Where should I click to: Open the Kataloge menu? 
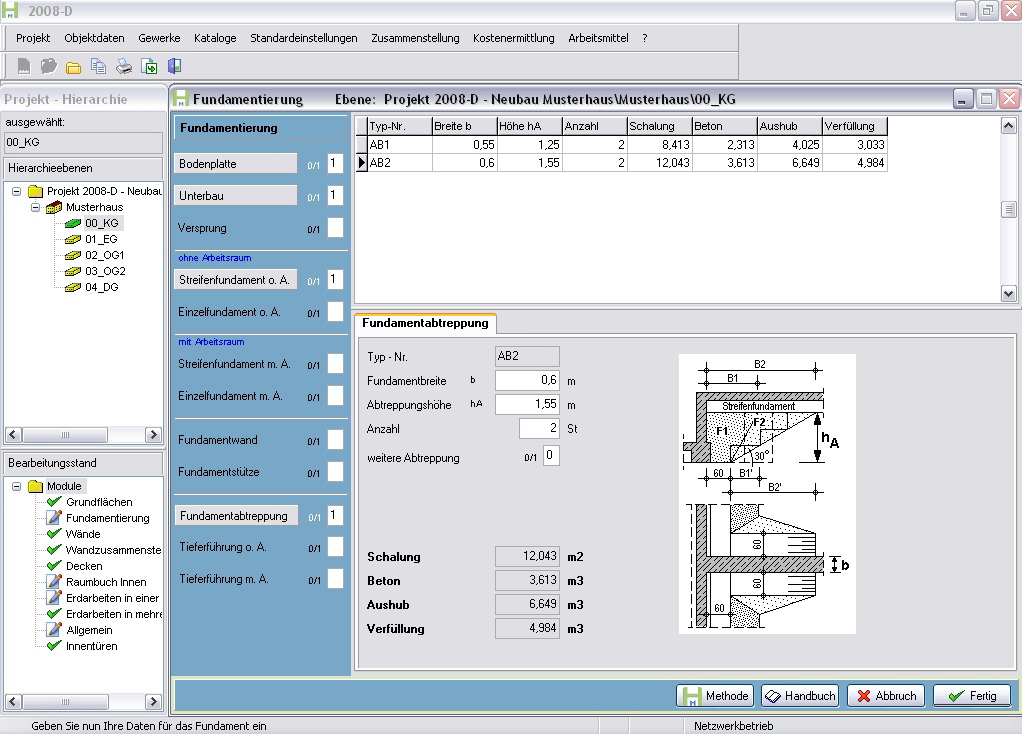coord(215,38)
